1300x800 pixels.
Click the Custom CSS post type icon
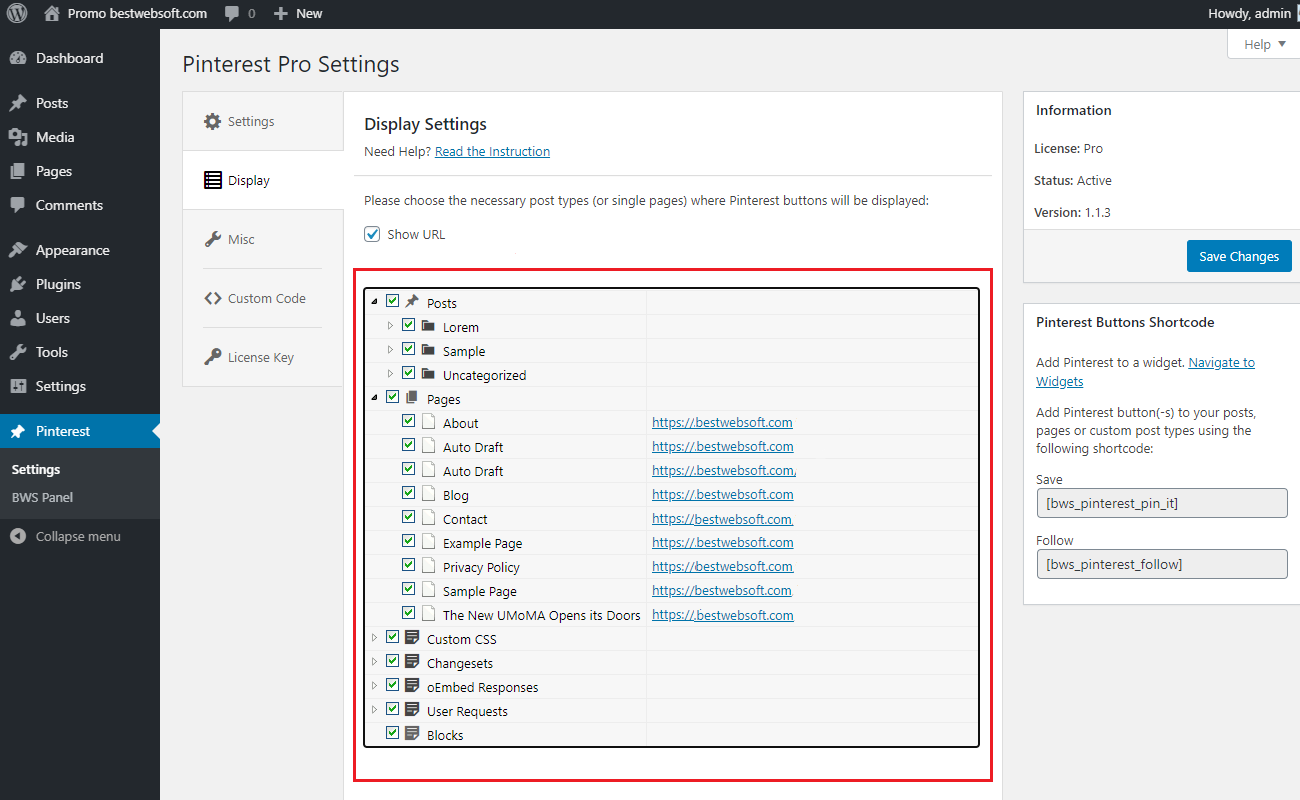click(412, 638)
